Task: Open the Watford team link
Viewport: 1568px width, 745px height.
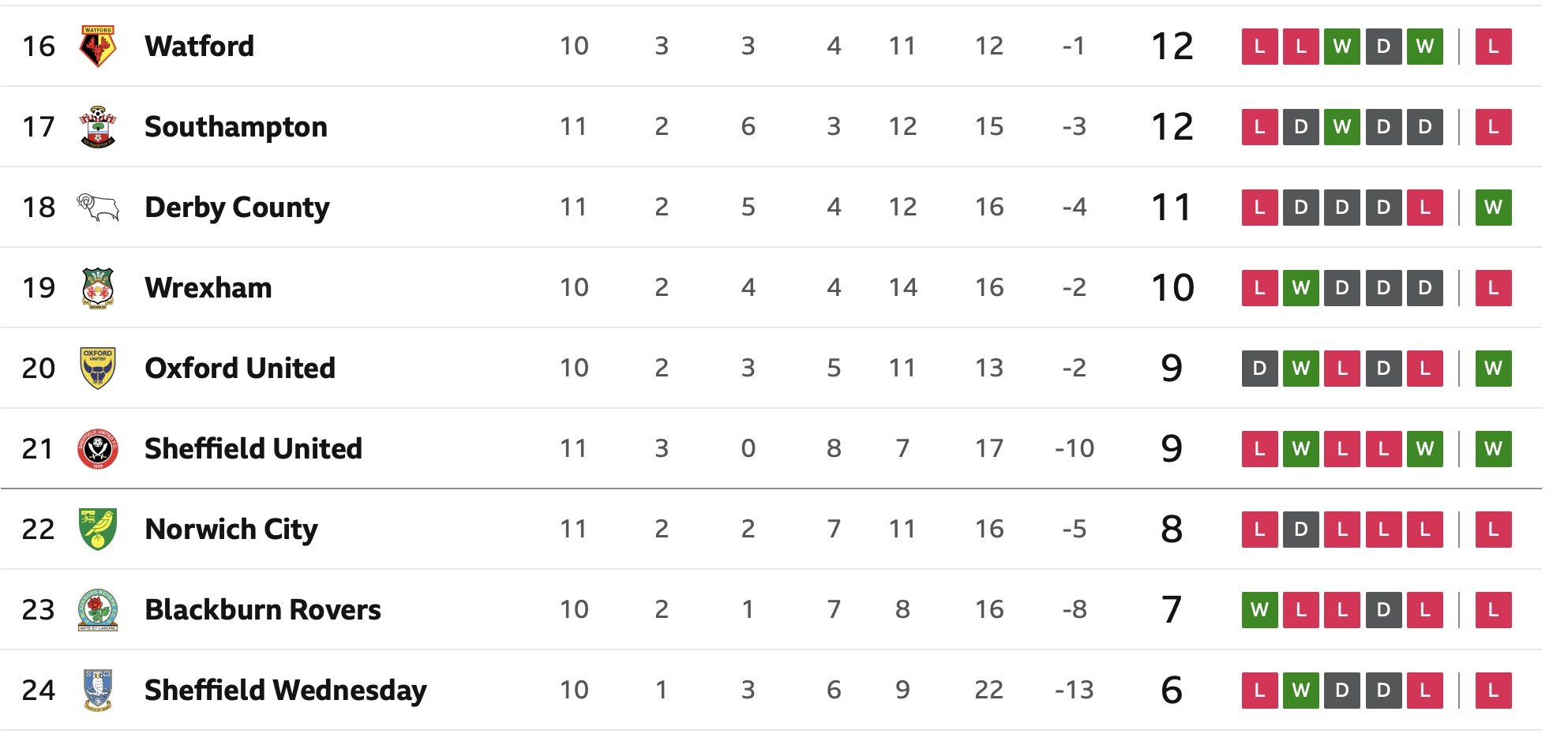Action: (x=199, y=47)
